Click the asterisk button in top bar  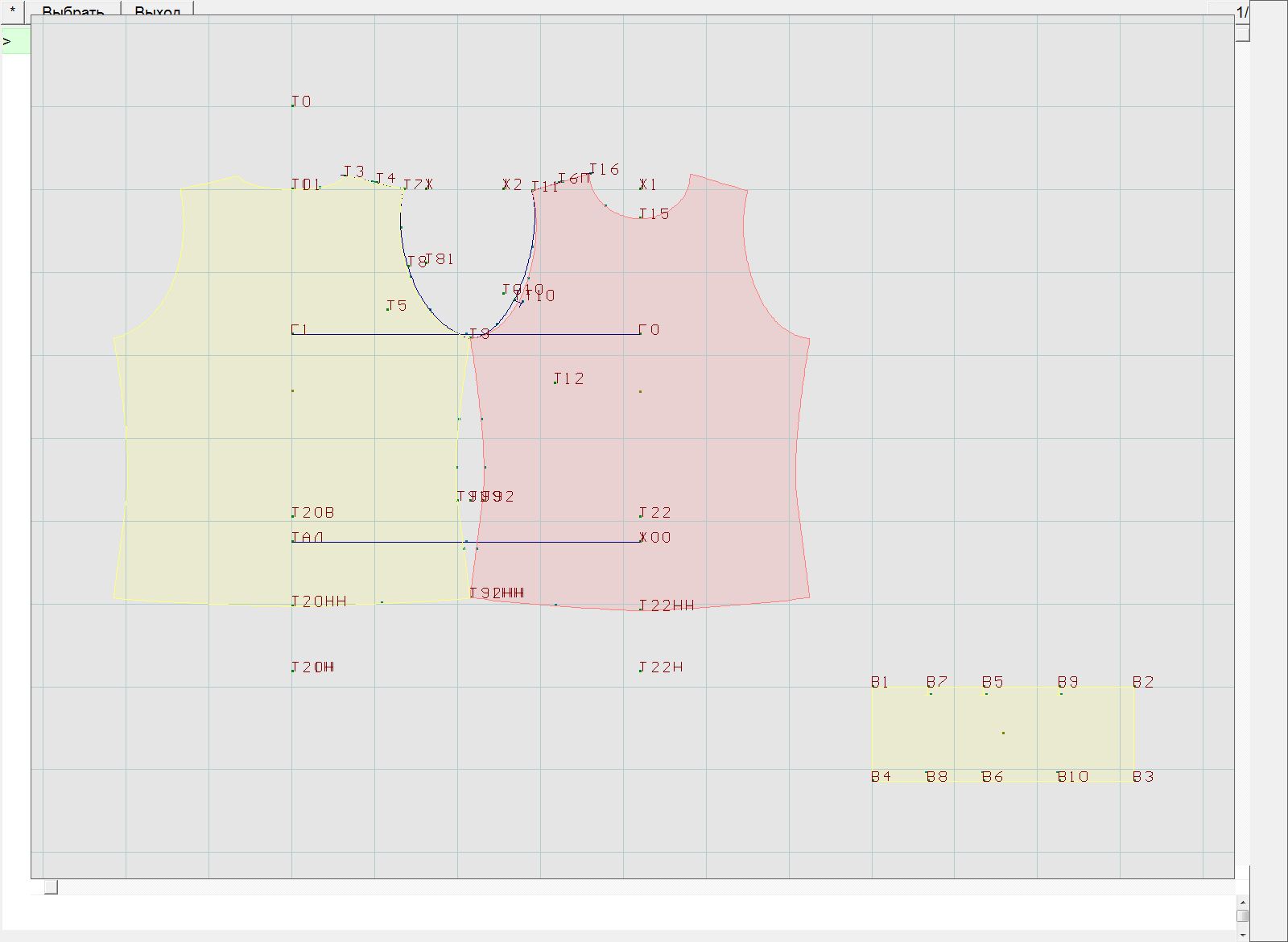[x=13, y=10]
